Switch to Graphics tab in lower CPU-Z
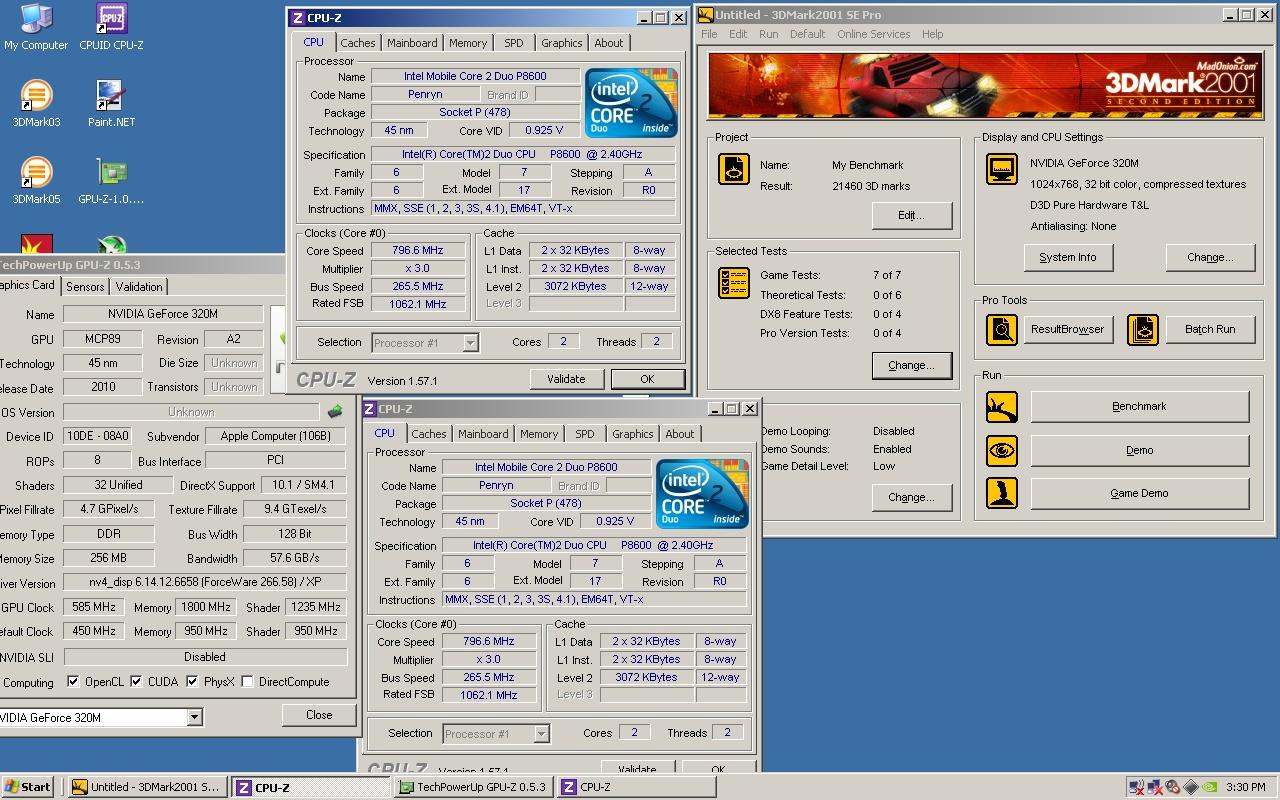Screen dimensions: 1280x800 pyautogui.click(x=632, y=434)
